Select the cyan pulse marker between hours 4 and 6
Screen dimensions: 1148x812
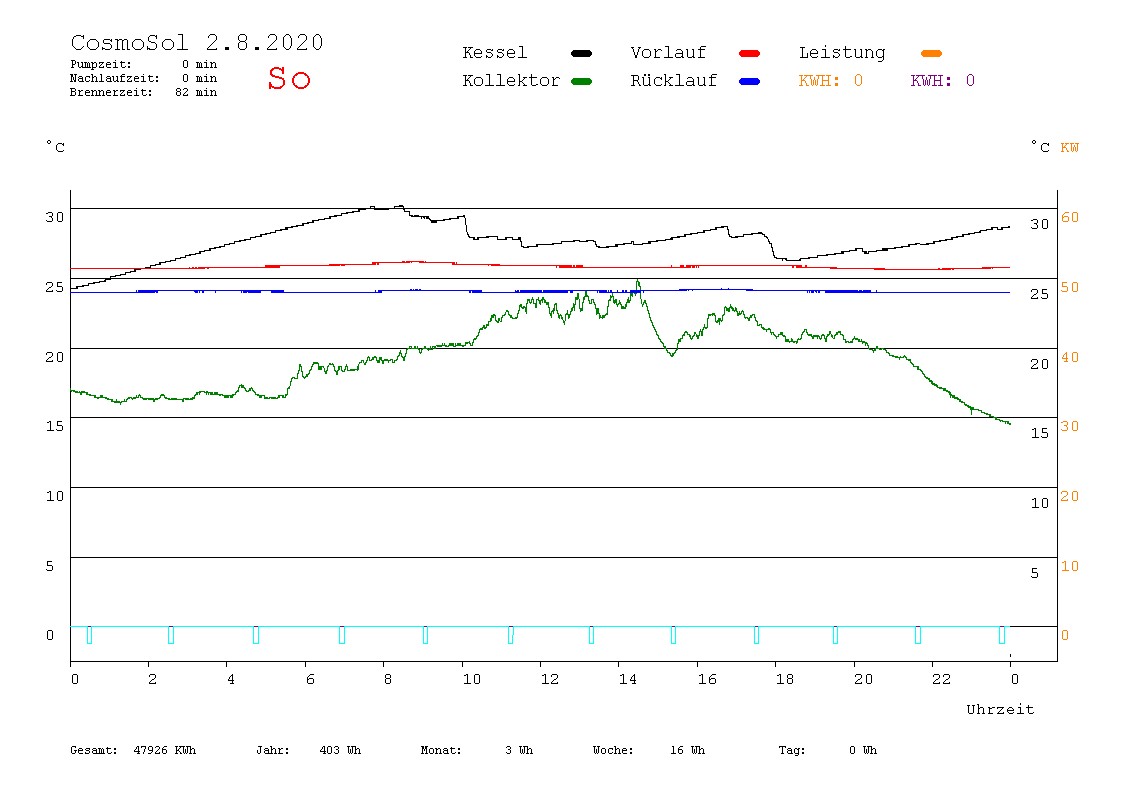pos(256,635)
